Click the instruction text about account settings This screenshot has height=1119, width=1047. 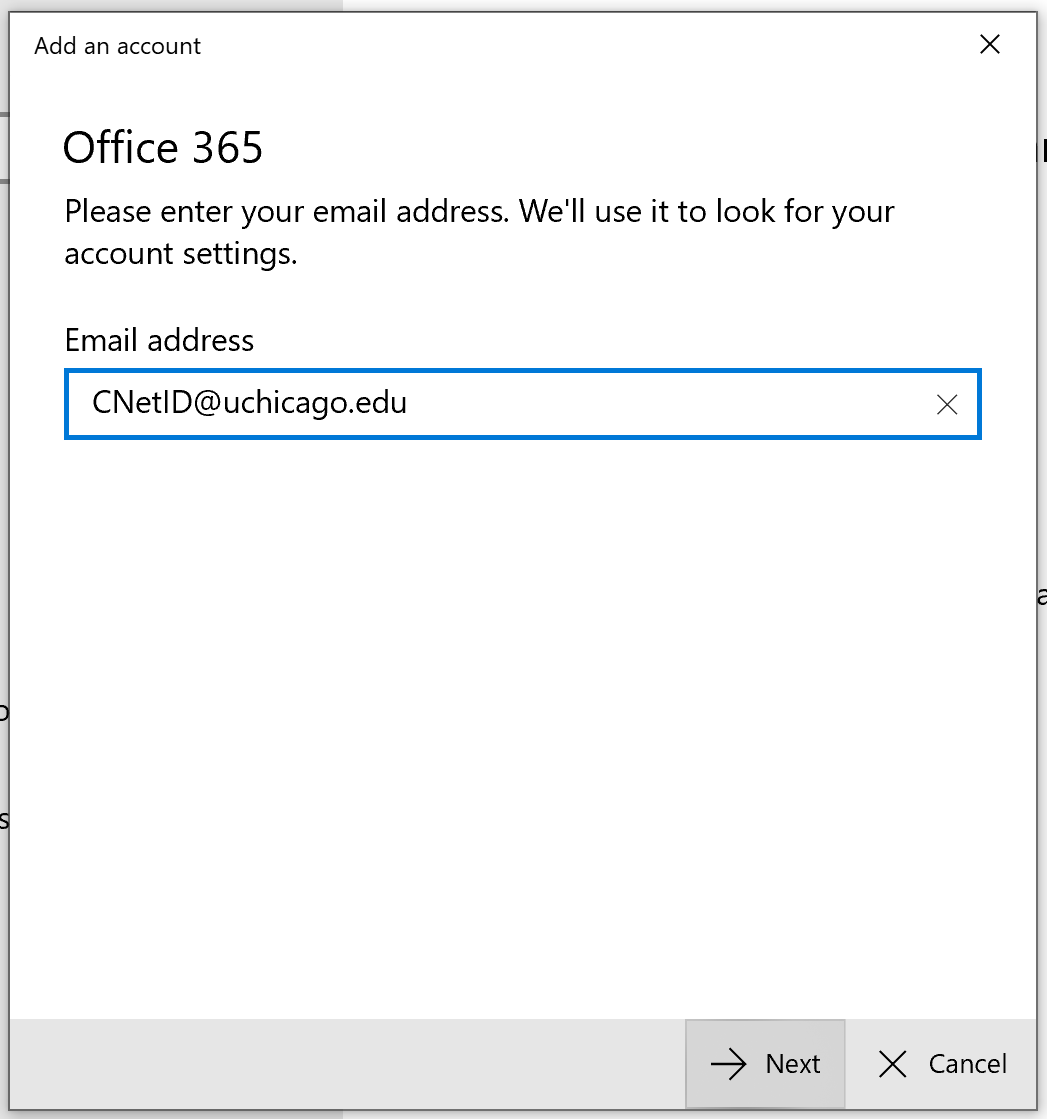coord(181,254)
